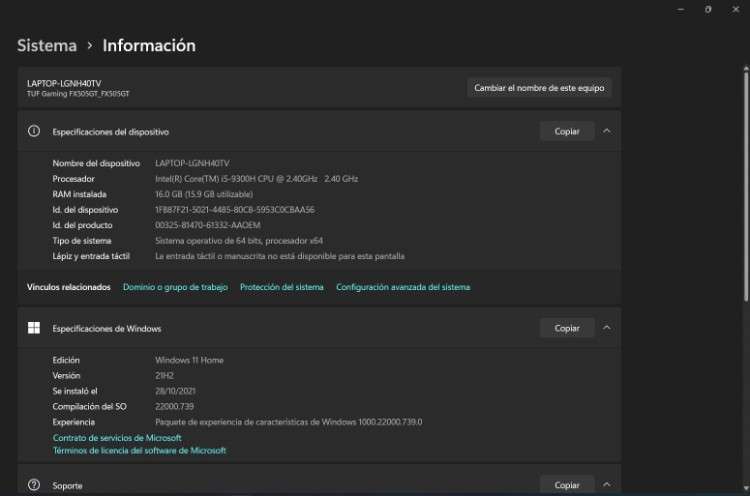Click the Compilación del SO label
This screenshot has height=496, width=750.
[89, 407]
